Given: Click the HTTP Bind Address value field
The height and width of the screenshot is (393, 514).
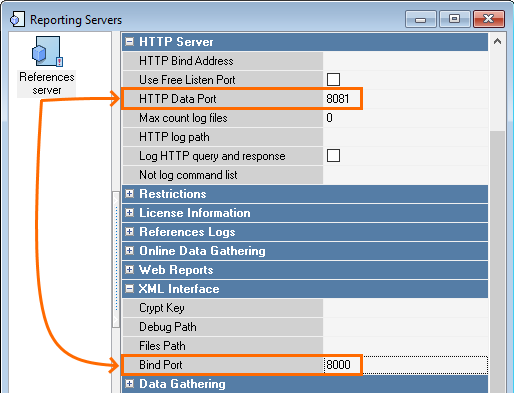Looking at the screenshot, I should pyautogui.click(x=405, y=61).
